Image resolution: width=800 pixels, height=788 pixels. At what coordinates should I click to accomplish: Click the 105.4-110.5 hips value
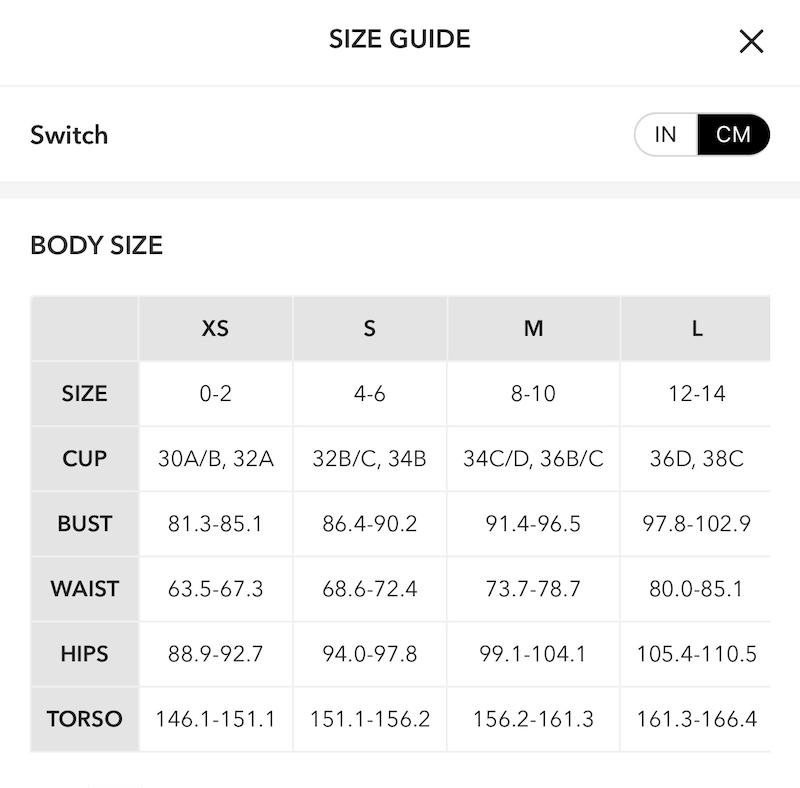[x=696, y=654]
